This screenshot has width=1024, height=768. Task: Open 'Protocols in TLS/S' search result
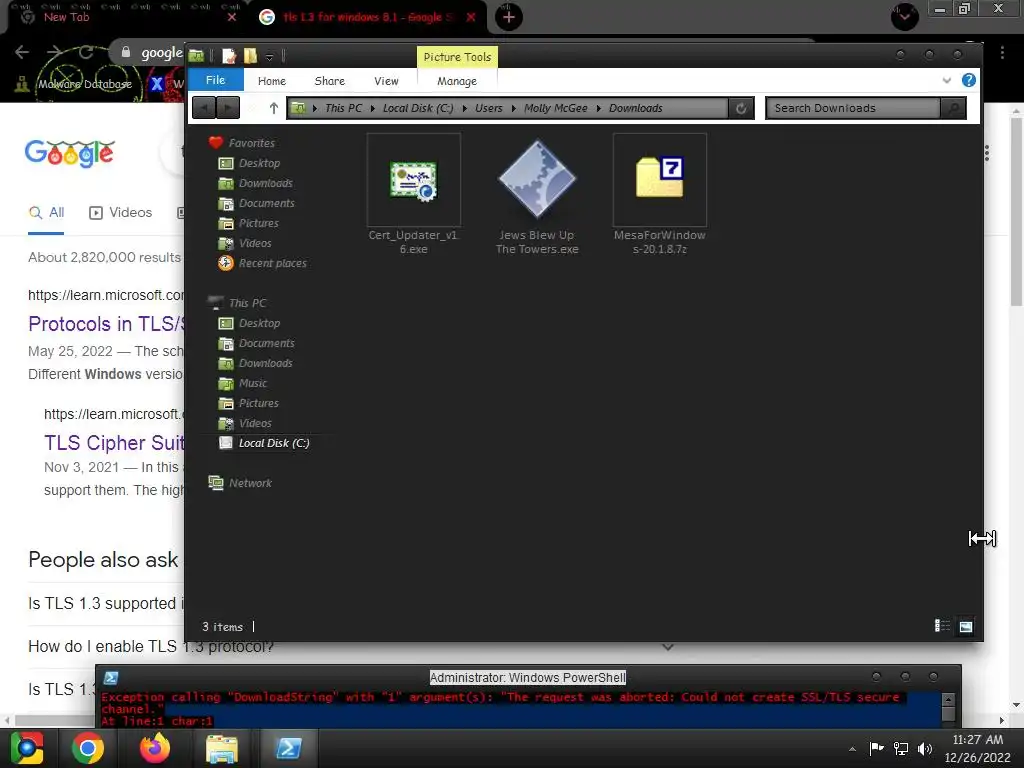point(106,324)
